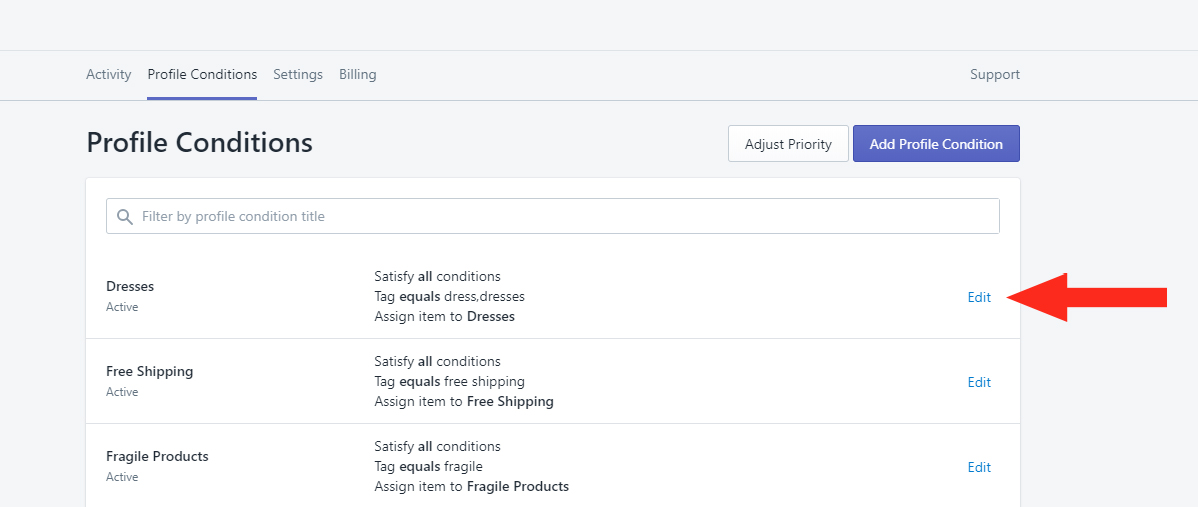Edit the Fragile Products profile condition
The image size is (1198, 507).
point(979,467)
